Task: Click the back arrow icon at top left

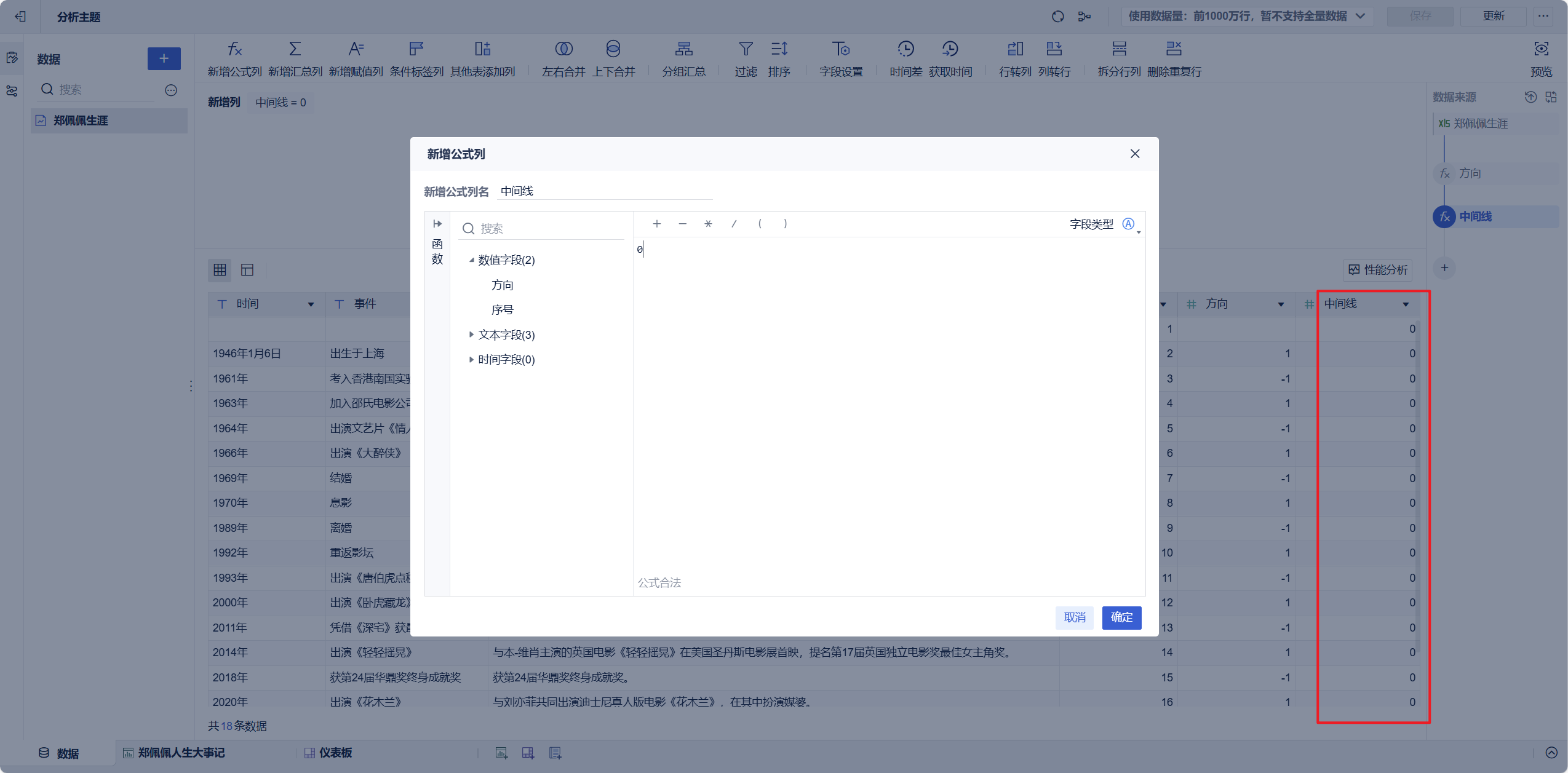Action: pos(20,17)
